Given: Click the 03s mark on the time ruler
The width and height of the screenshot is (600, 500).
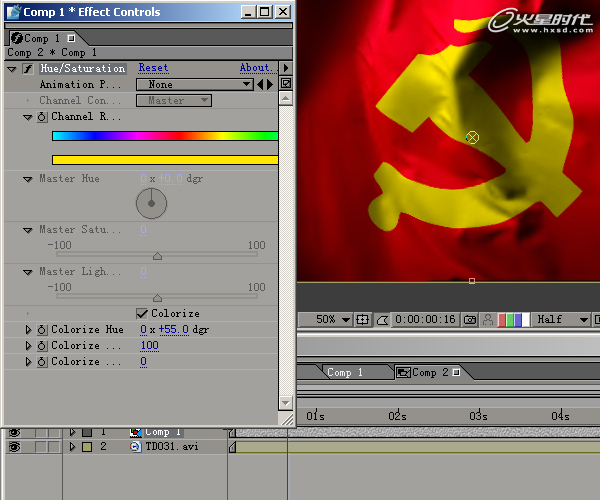Looking at the screenshot, I should pyautogui.click(x=478, y=415).
